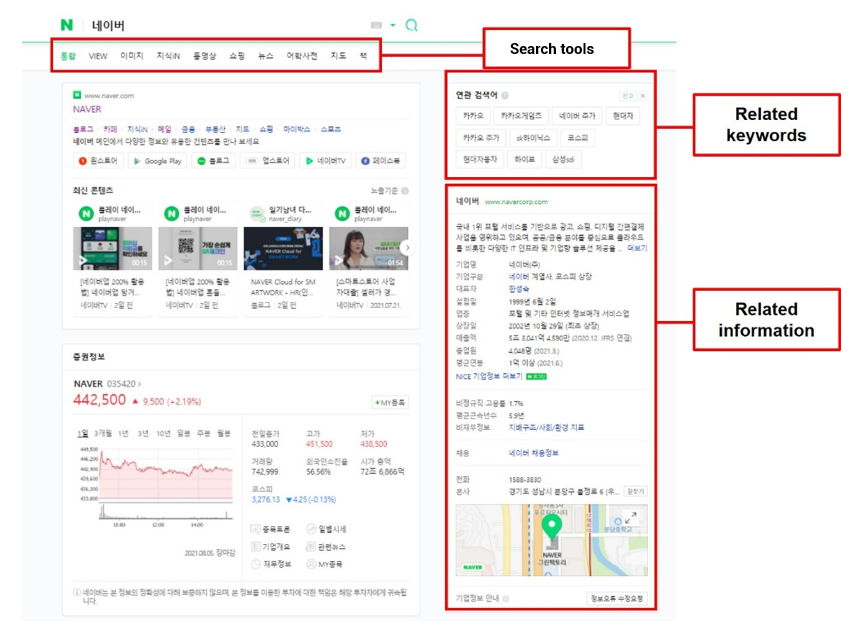This screenshot has height=633, width=866.
Task: Click the 네이버TV button
Action: pyautogui.click(x=325, y=161)
